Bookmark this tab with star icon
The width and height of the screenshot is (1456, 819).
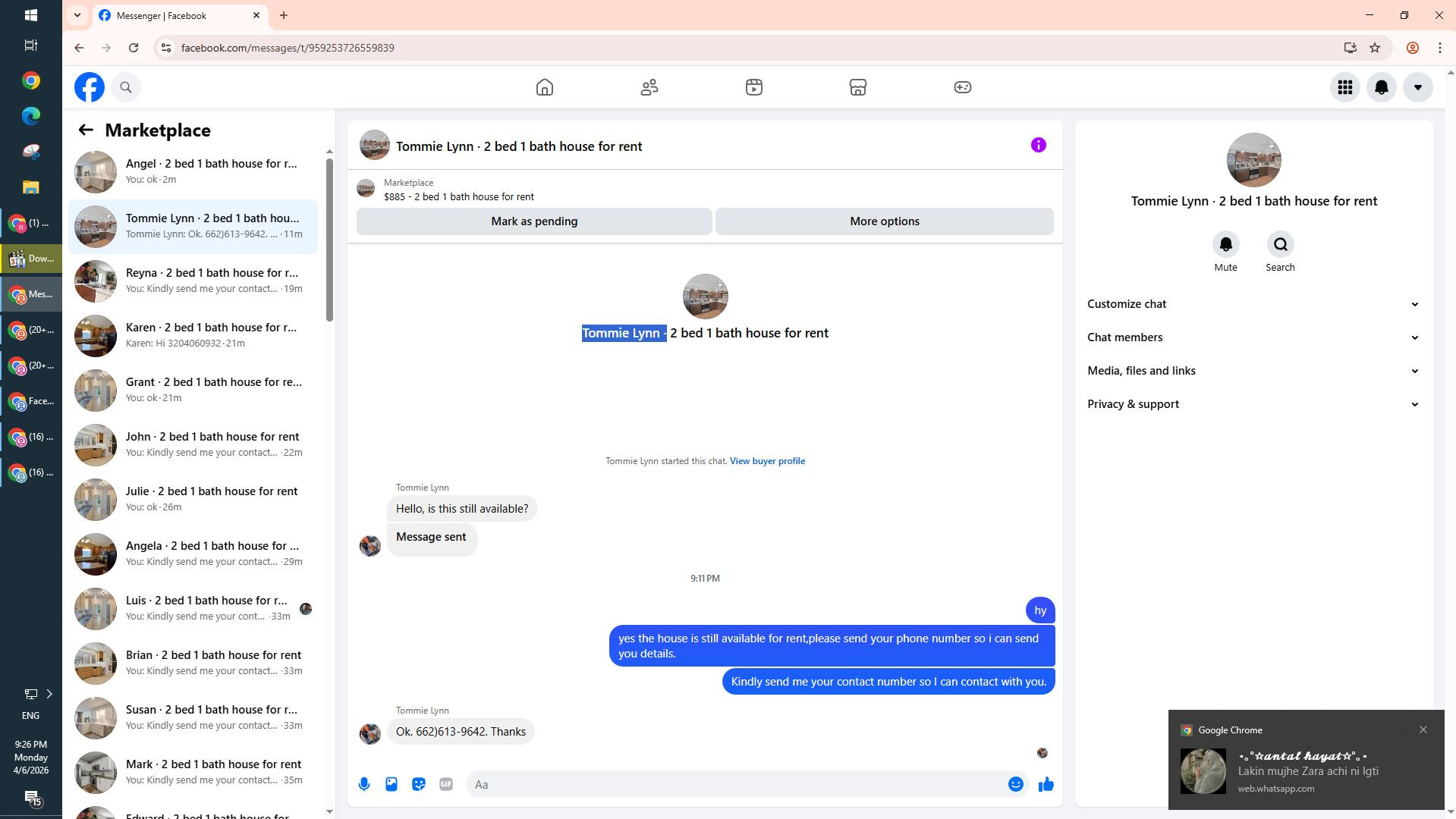1375,48
